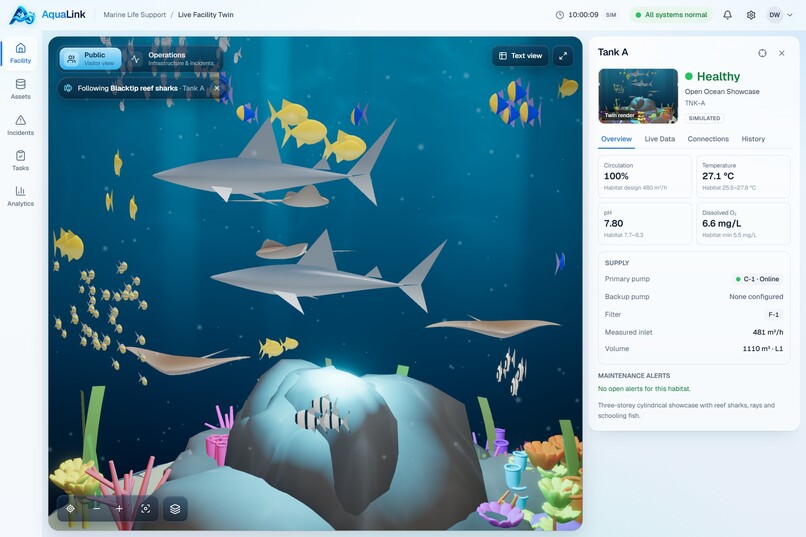Select the History tab
Image resolution: width=806 pixels, height=537 pixels.
pyautogui.click(x=753, y=139)
